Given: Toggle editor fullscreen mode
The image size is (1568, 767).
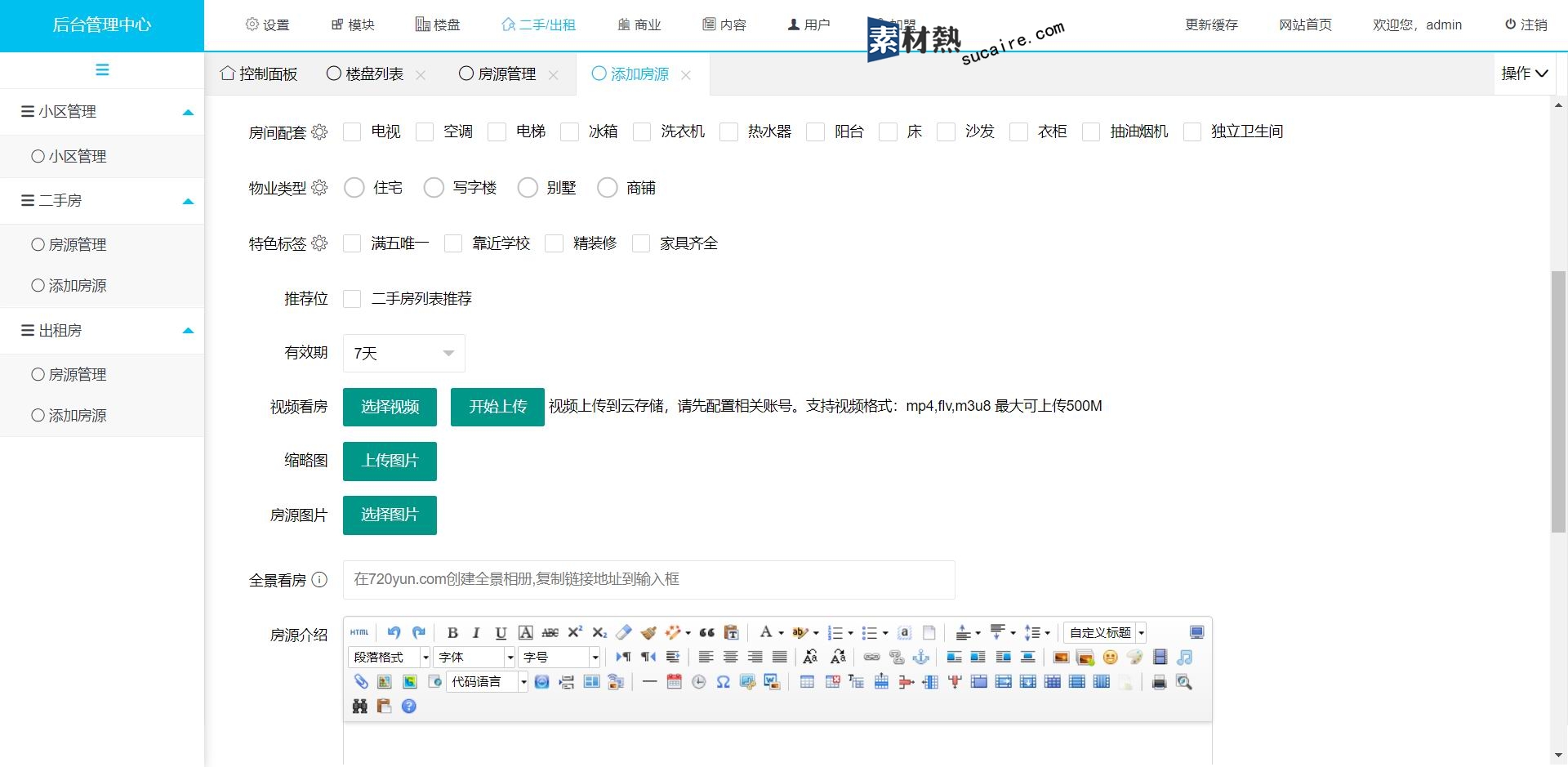Looking at the screenshot, I should (1196, 633).
